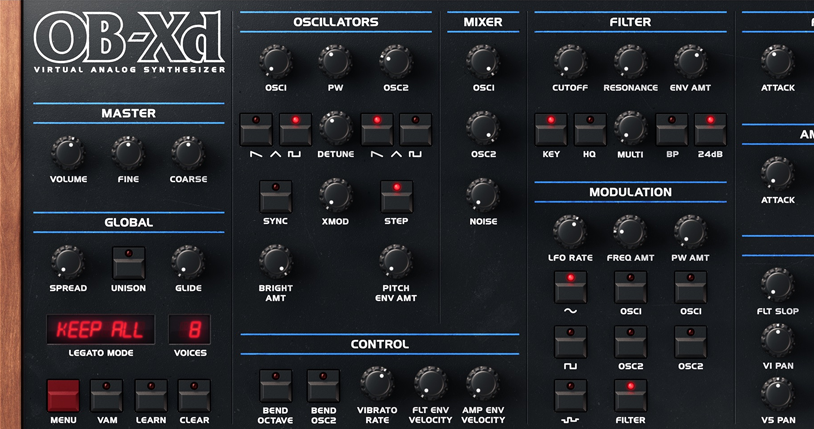The height and width of the screenshot is (429, 814).
Task: Open the red MENU button
Action: [x=63, y=396]
